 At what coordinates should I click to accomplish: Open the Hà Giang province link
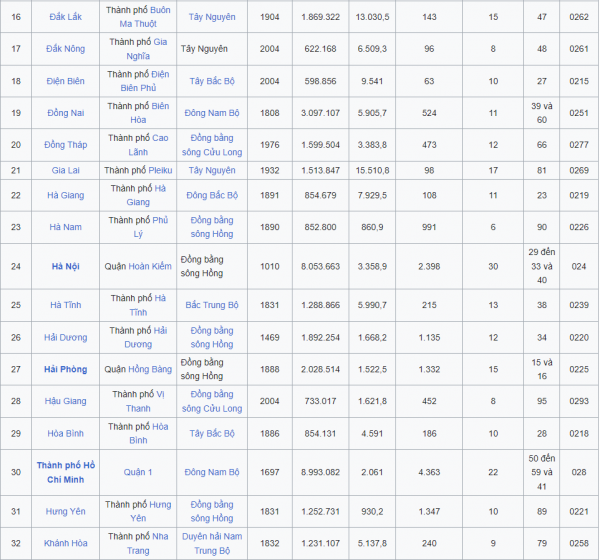click(65, 195)
